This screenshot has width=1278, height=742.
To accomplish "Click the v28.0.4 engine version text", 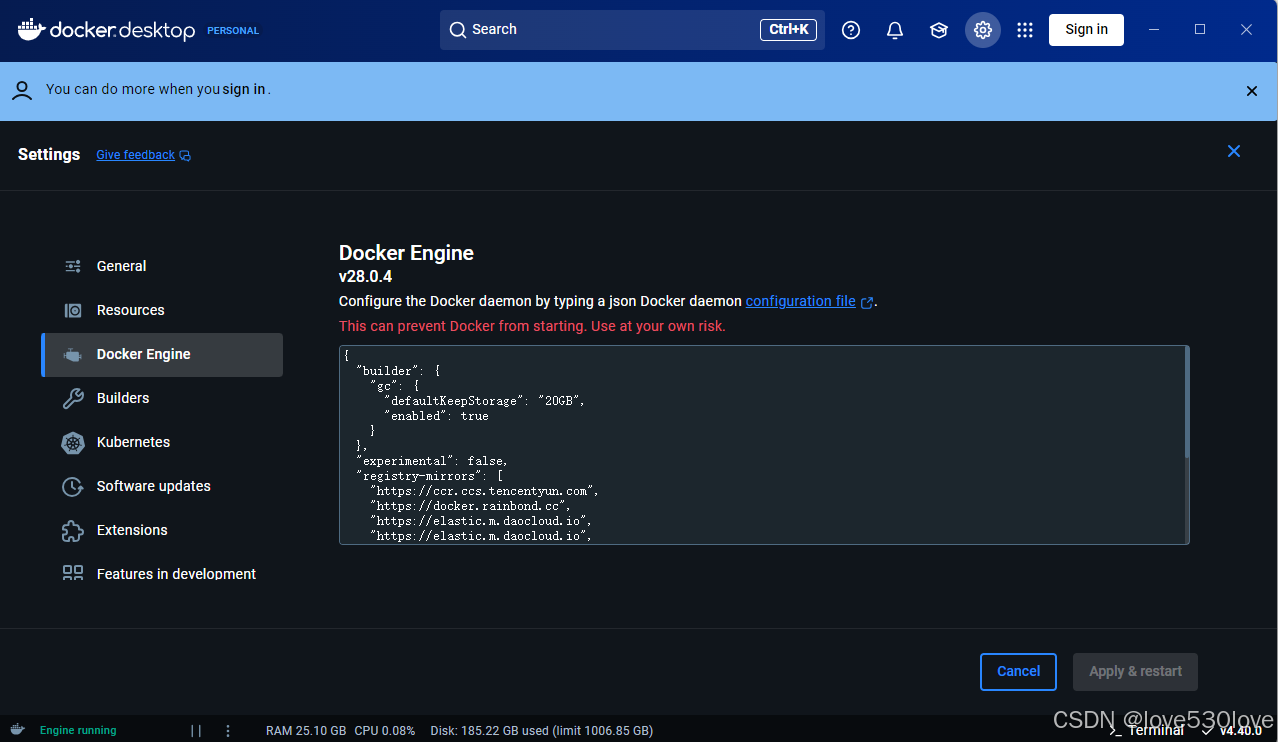I will click(x=365, y=276).
